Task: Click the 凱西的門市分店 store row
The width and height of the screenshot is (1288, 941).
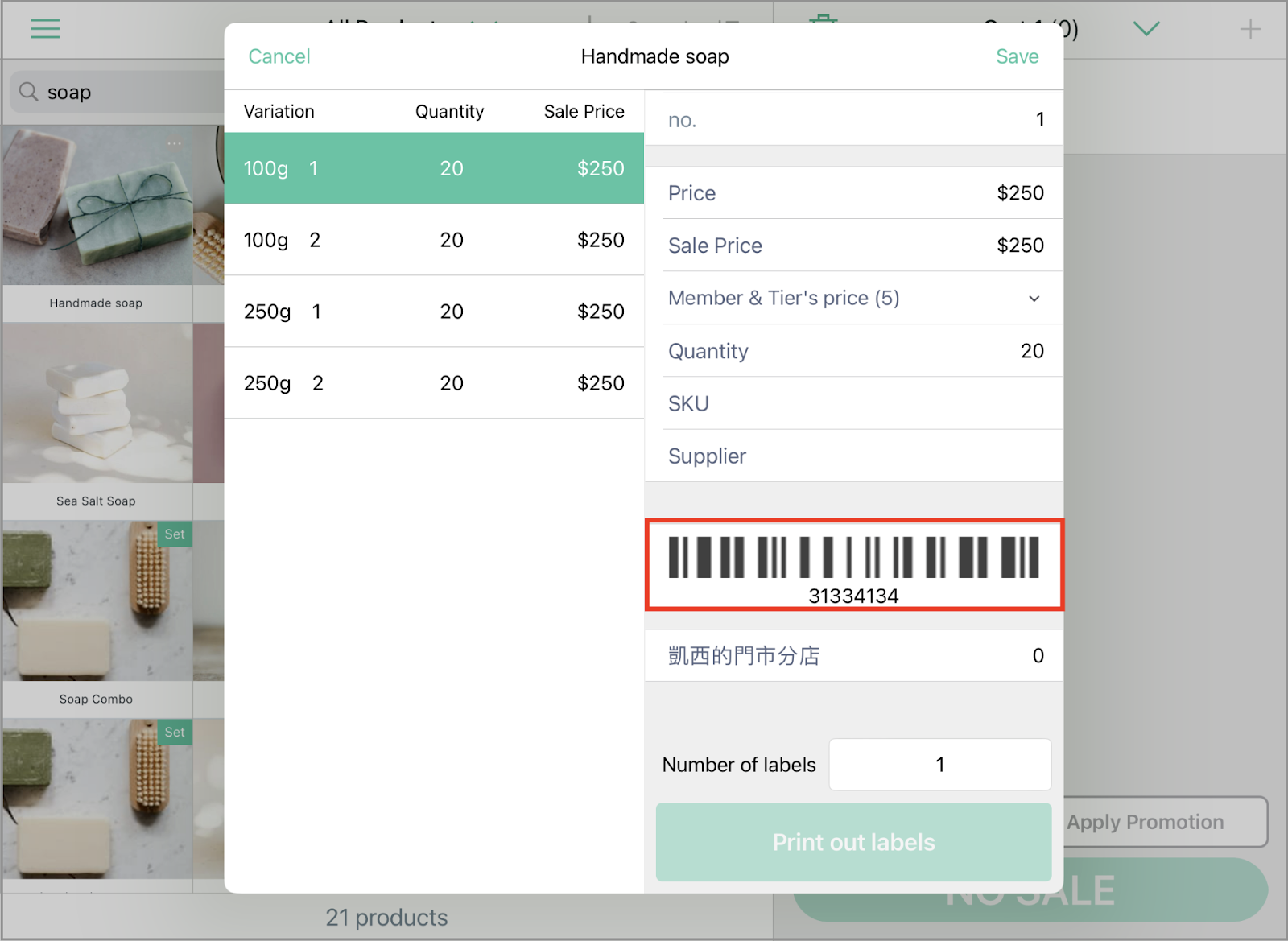Action: click(x=854, y=655)
